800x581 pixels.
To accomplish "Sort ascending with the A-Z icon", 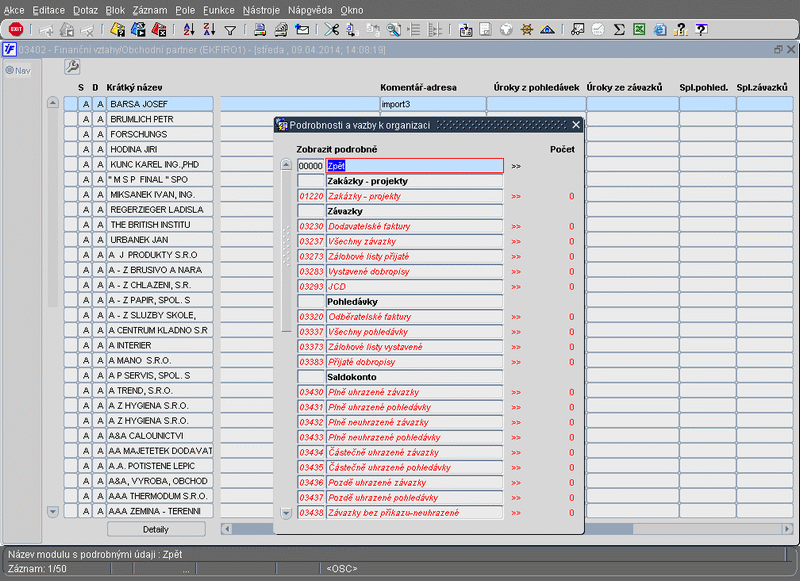I will (189, 30).
